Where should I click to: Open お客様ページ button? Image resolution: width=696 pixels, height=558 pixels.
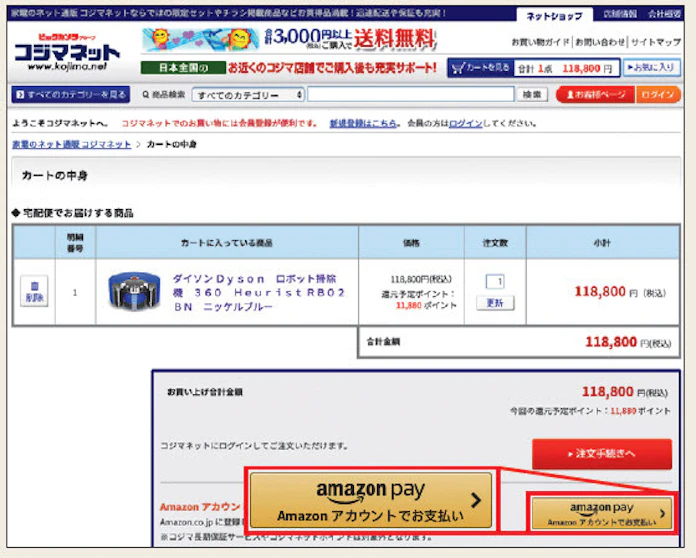pos(595,95)
